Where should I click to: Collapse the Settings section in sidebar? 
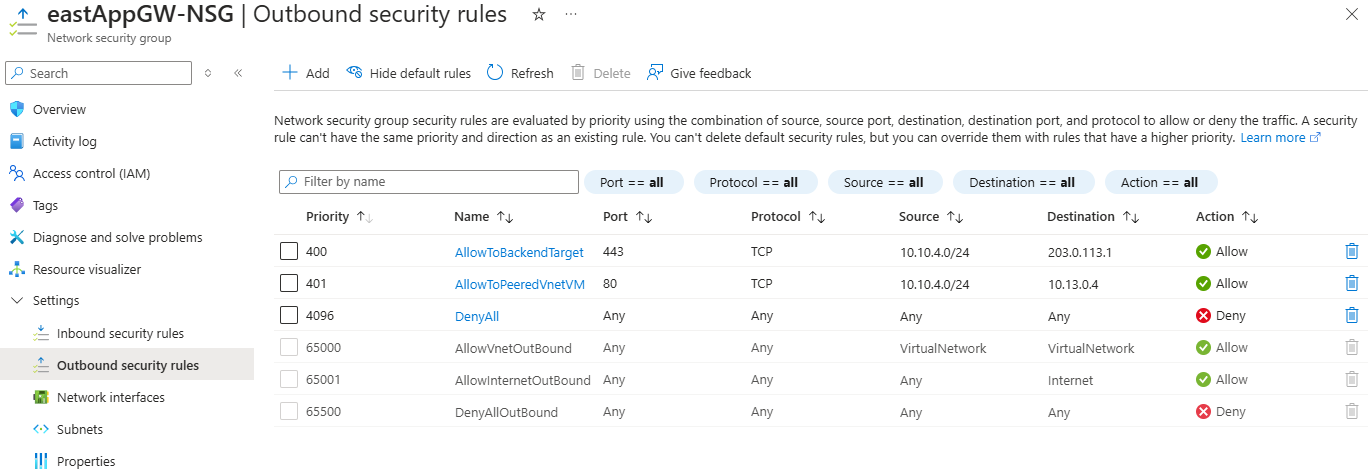click(x=16, y=301)
